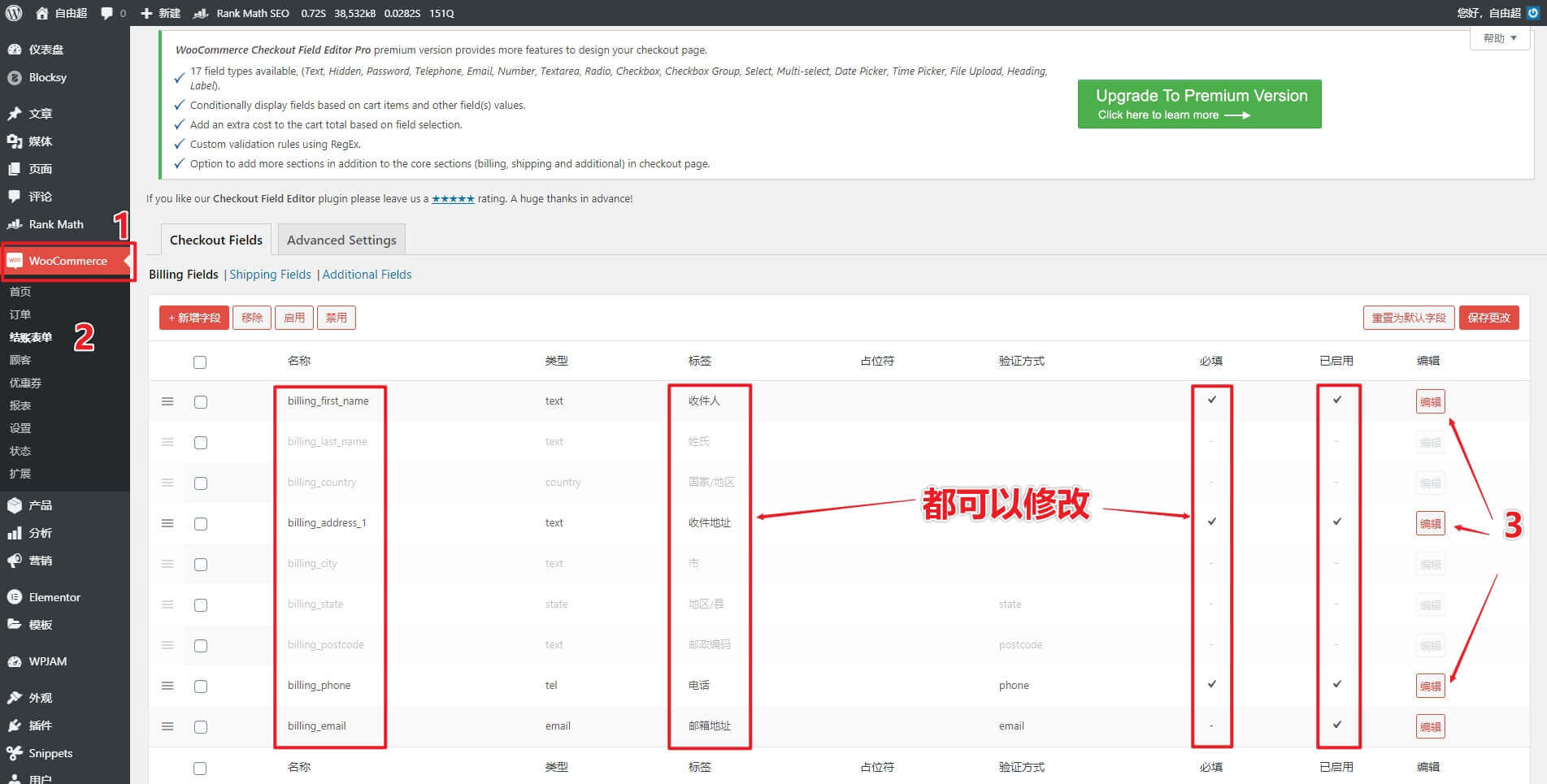This screenshot has width=1547, height=784.
Task: Check the billing_phone row checkbox
Action: pos(201,687)
